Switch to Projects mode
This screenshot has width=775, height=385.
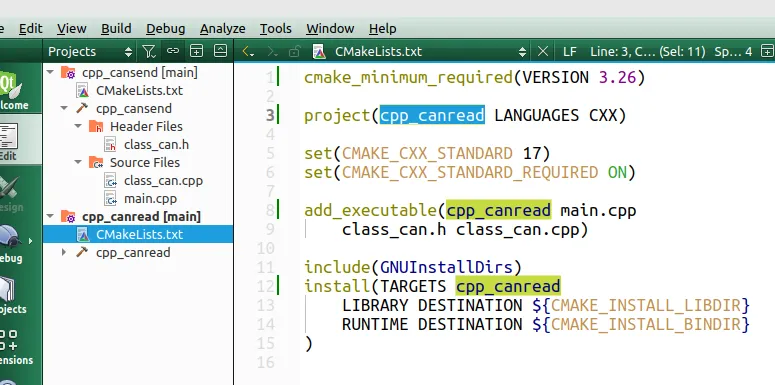tap(13, 296)
